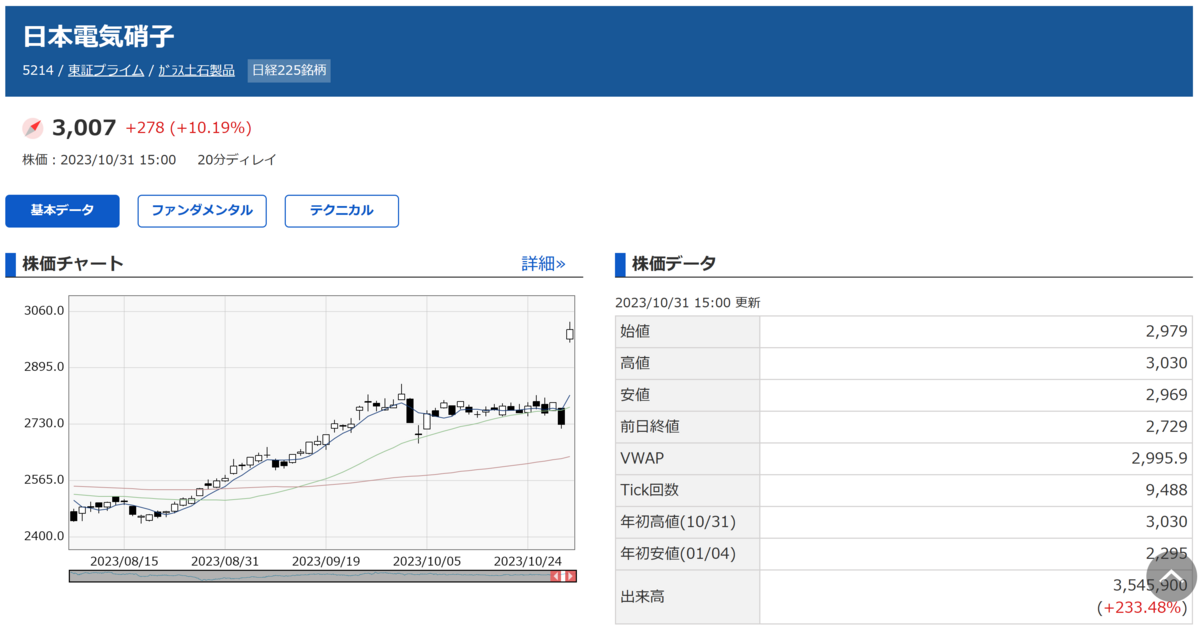The image size is (1200, 628).
Task: Click the volume change (+233.48%)
Action: [x=1142, y=608]
